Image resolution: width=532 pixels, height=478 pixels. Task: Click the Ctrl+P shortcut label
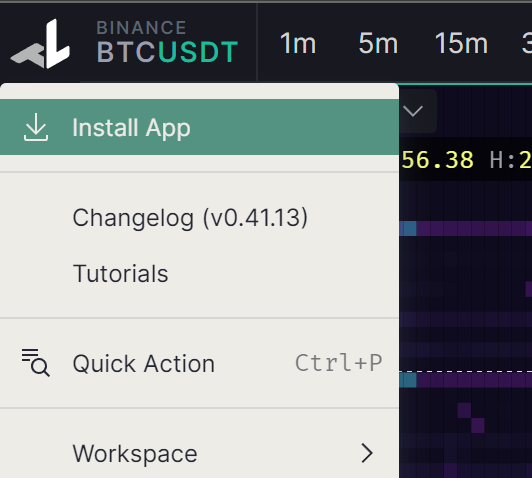pos(339,363)
